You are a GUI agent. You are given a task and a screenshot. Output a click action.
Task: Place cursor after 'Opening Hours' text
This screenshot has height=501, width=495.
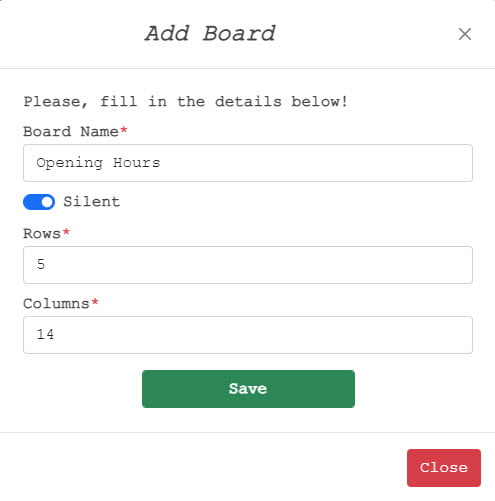tap(161, 163)
